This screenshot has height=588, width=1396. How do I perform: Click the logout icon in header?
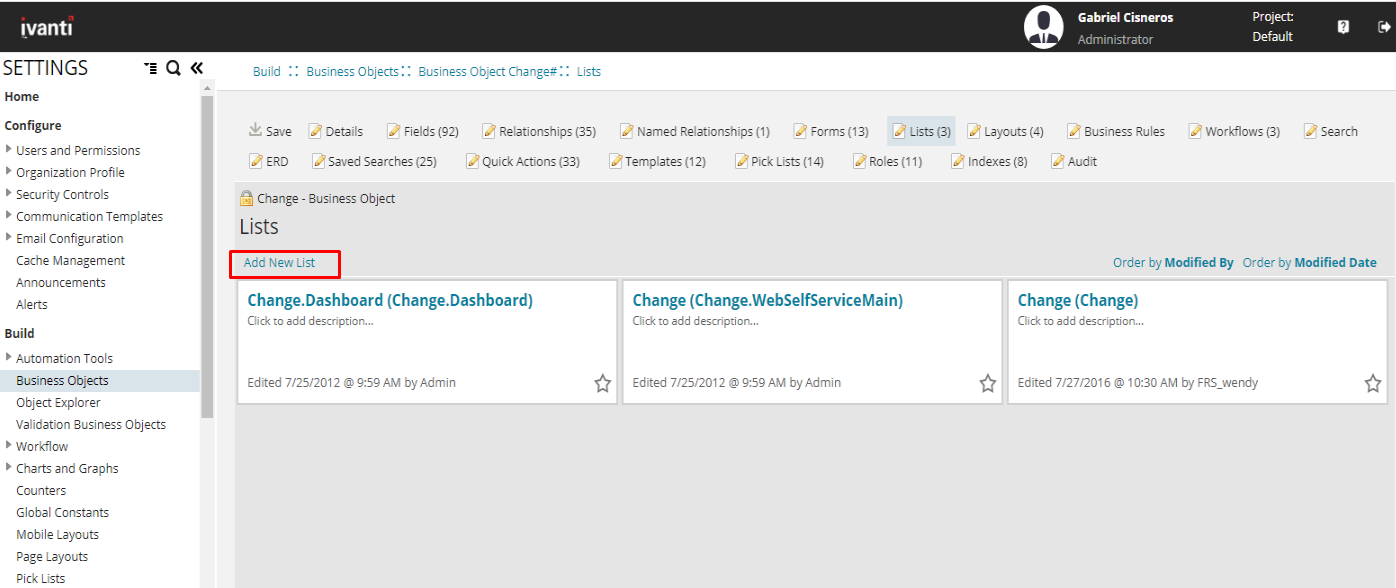[x=1384, y=27]
